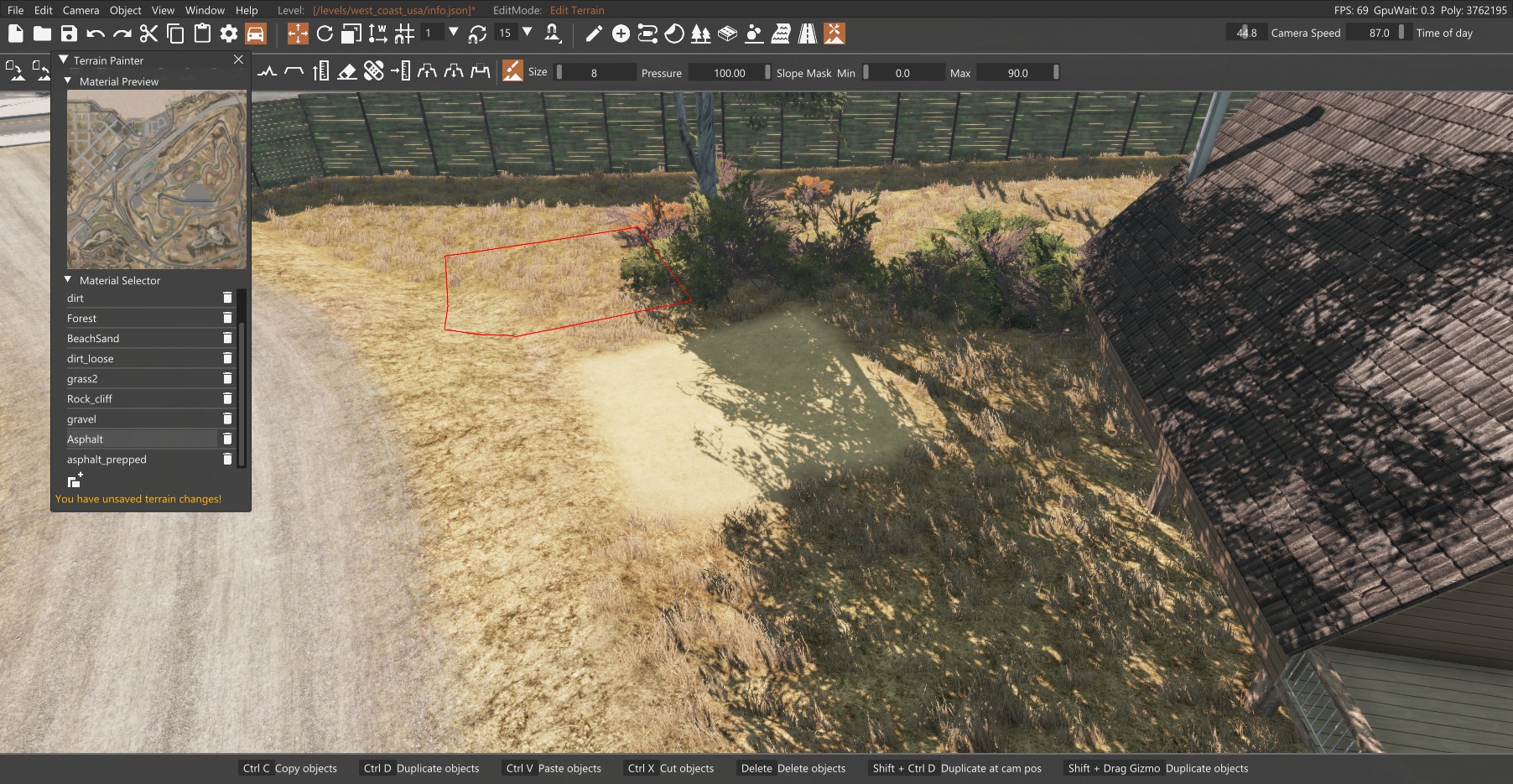Select the flatten terrain brush
1513x784 pixels.
(294, 72)
